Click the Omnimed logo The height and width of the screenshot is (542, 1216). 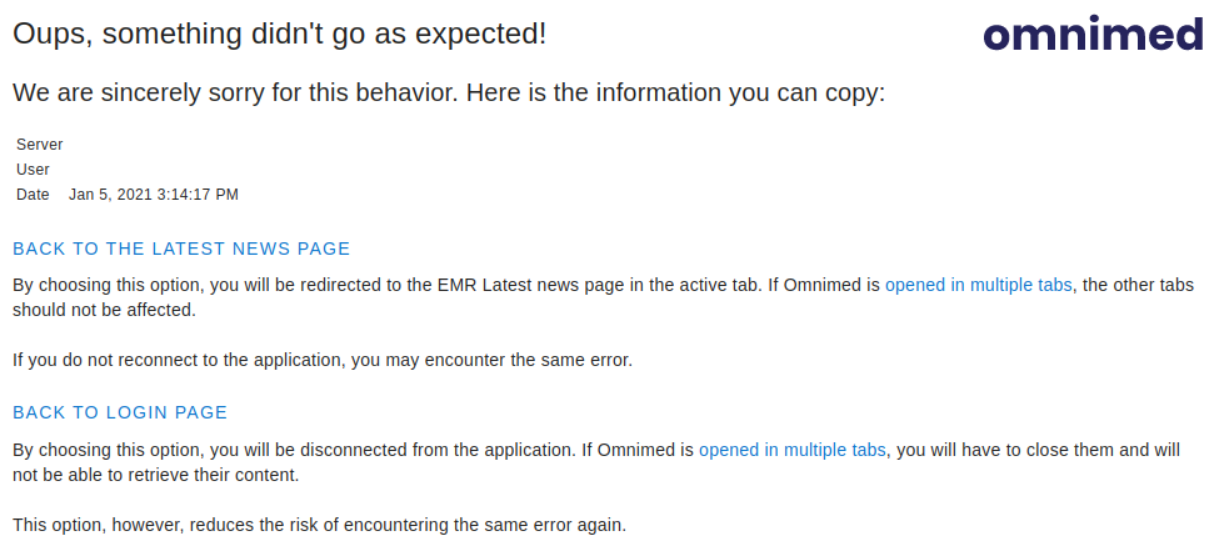point(1093,34)
